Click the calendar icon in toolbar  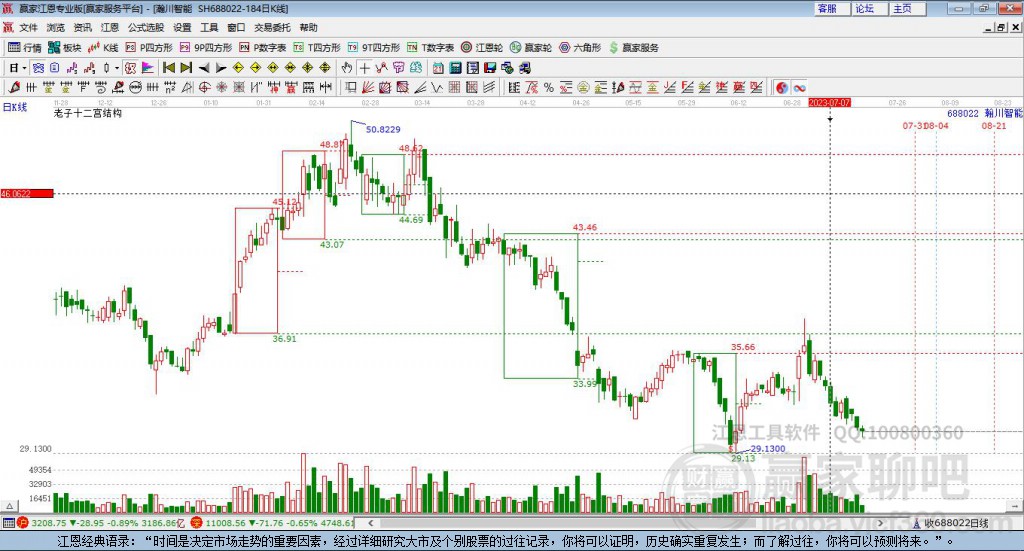coord(438,68)
